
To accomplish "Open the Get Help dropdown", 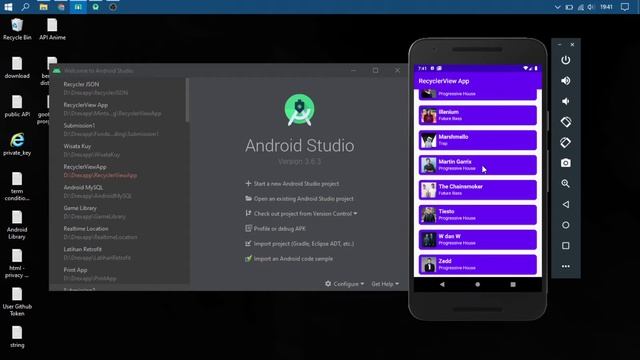I will (385, 284).
